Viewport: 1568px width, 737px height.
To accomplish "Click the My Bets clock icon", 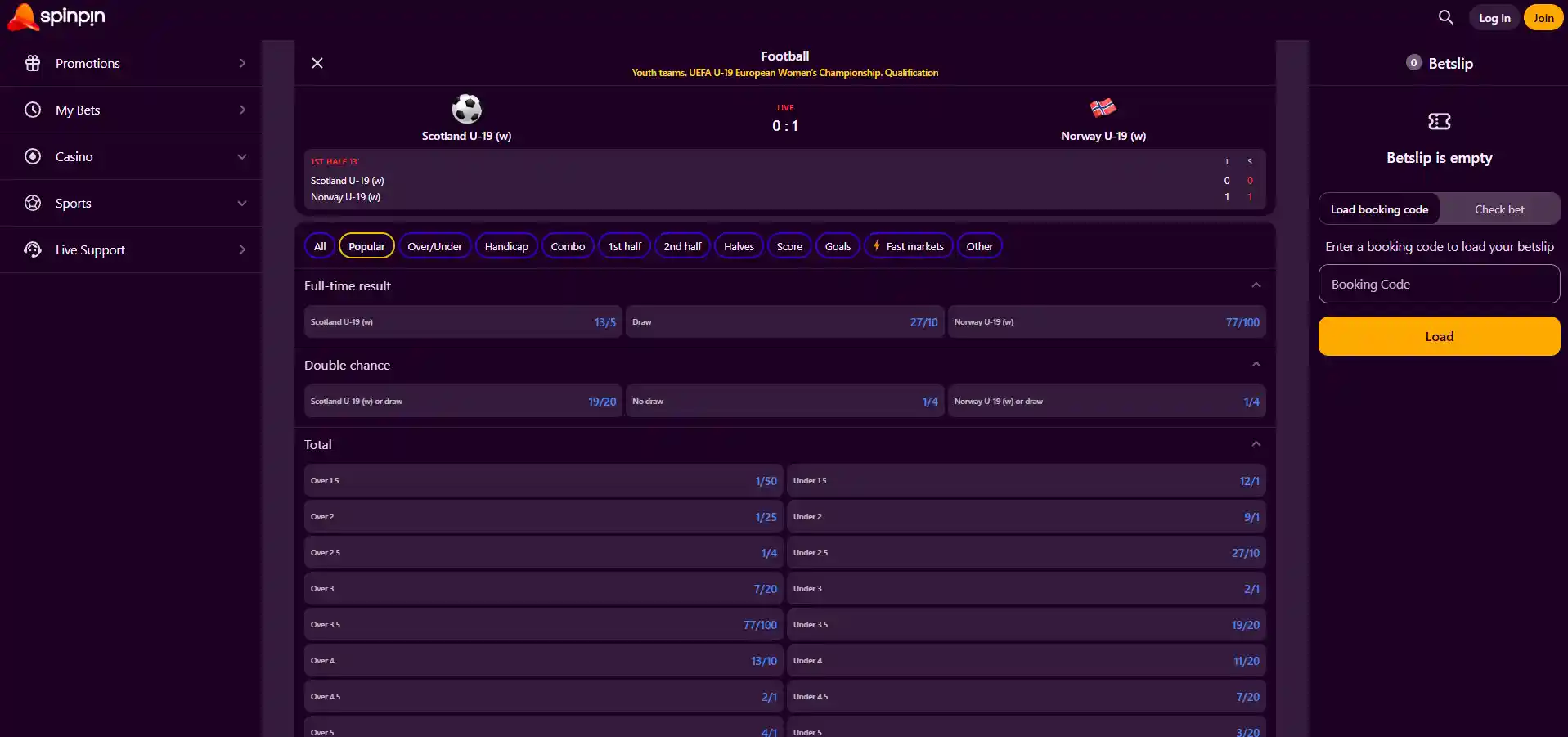I will point(33,110).
